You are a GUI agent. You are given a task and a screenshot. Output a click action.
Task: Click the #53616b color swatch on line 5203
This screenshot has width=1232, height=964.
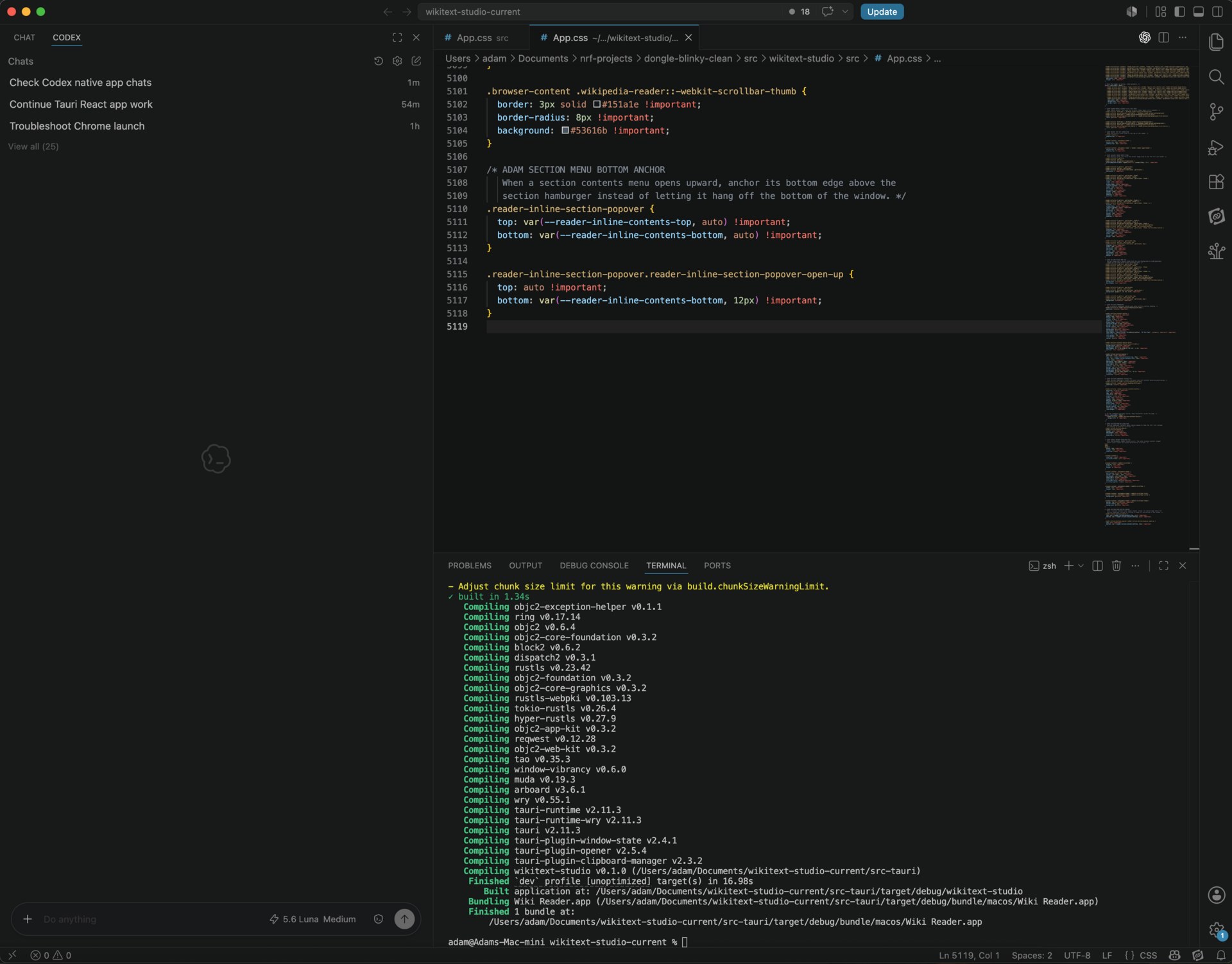click(565, 130)
